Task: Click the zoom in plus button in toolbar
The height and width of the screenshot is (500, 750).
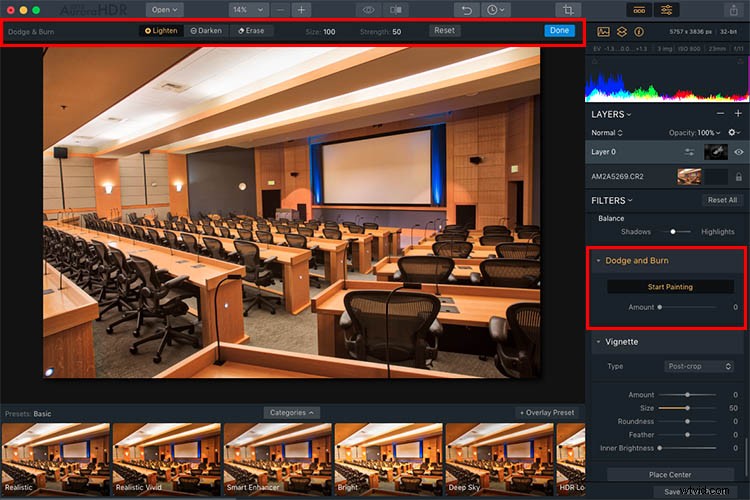Action: 301,10
